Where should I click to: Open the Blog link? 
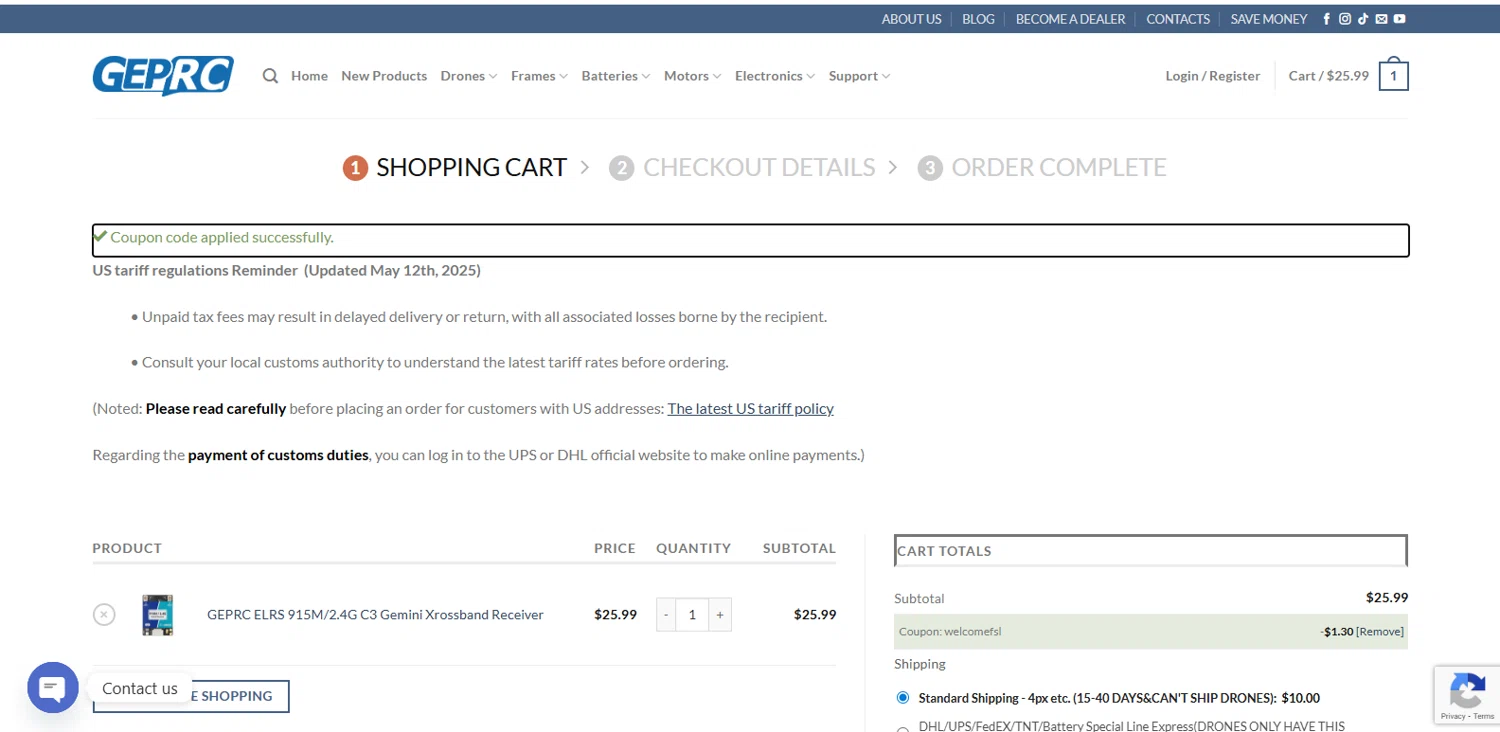tap(978, 19)
